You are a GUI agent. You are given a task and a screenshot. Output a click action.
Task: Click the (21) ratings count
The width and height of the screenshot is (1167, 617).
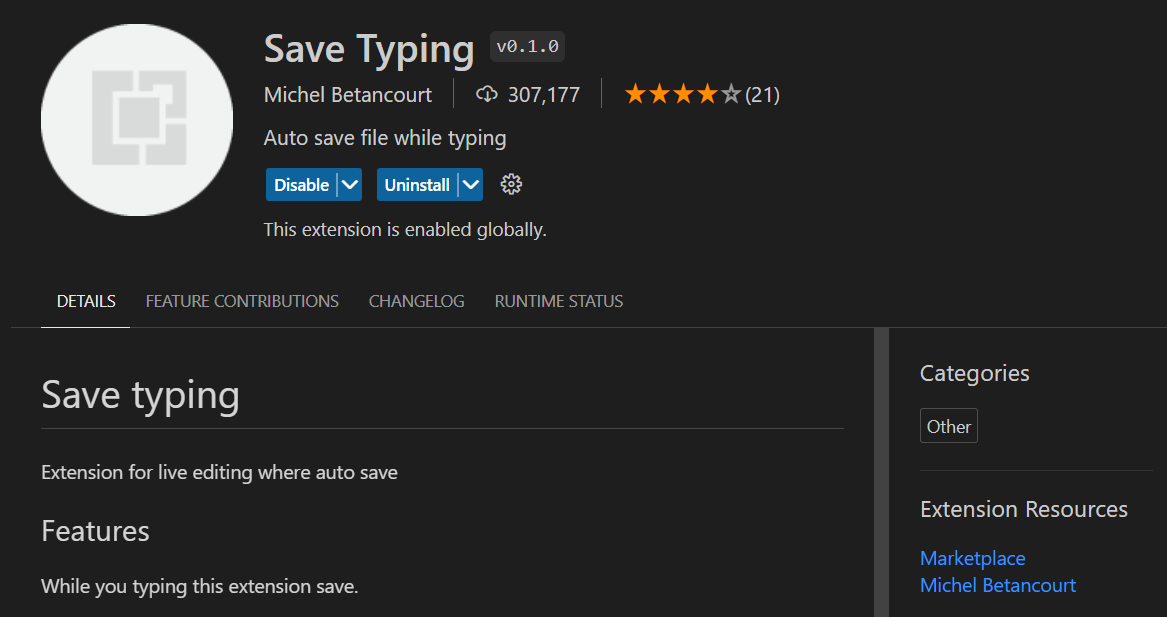763,95
